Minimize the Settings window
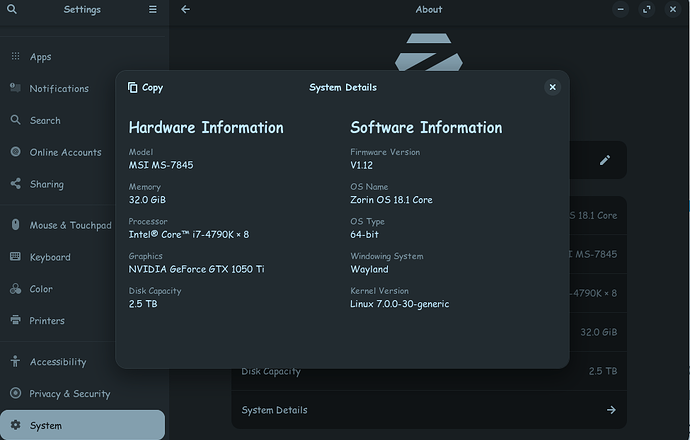 pyautogui.click(x=620, y=9)
